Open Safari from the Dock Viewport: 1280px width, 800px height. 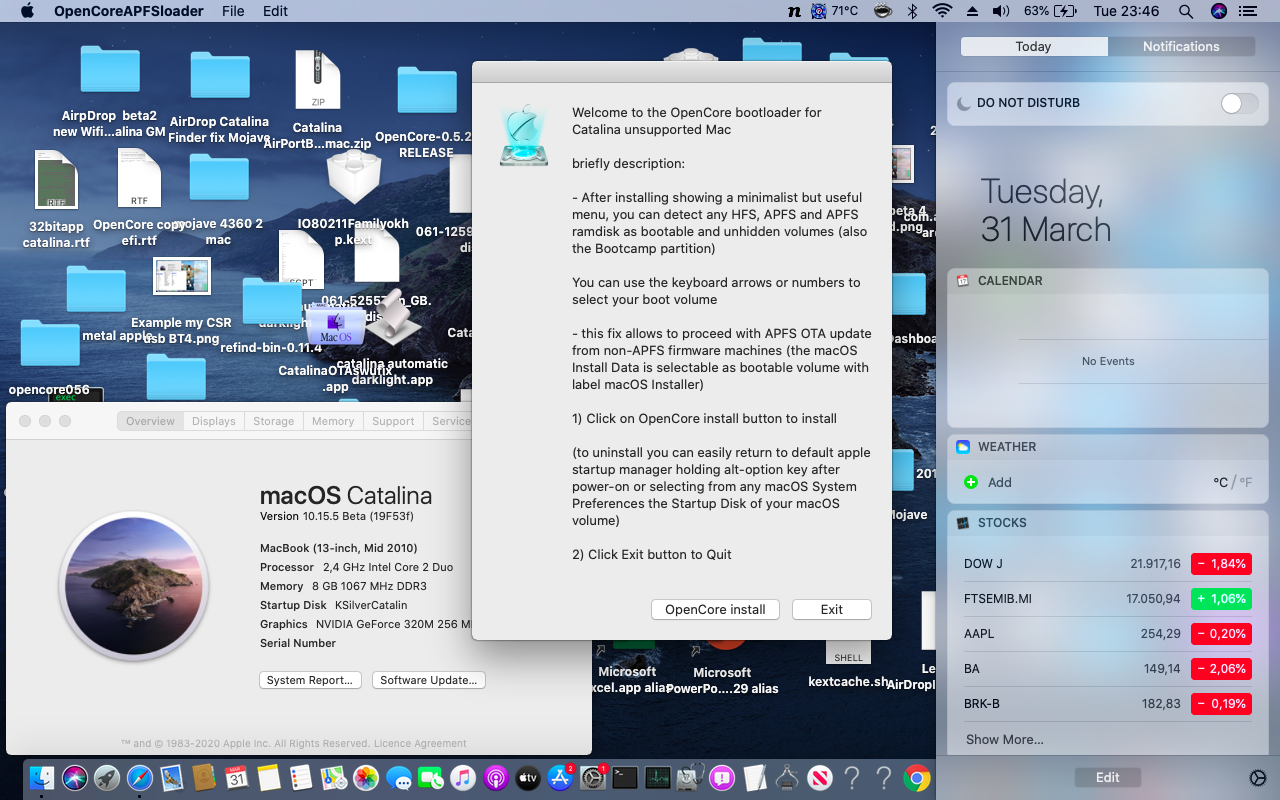(139, 777)
